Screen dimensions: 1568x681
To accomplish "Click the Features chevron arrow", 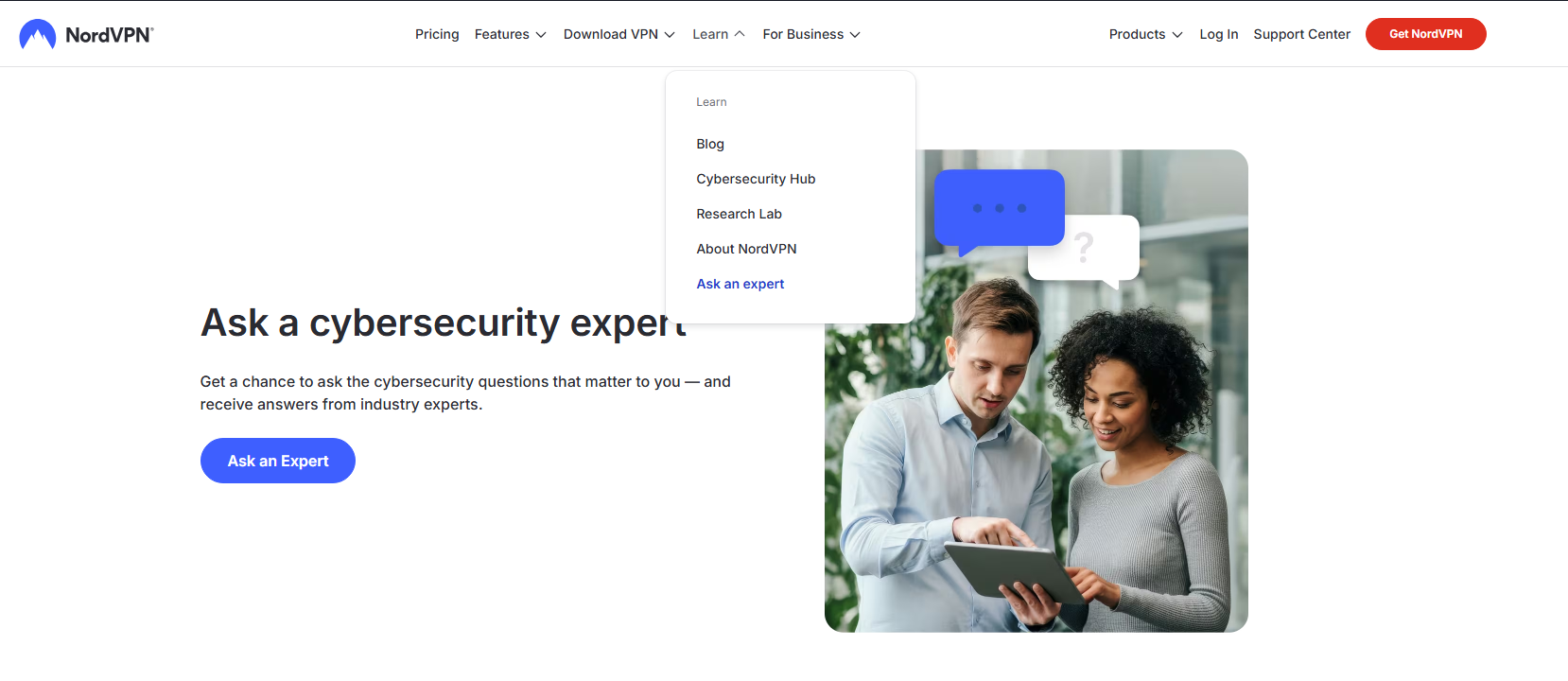I will coord(541,35).
